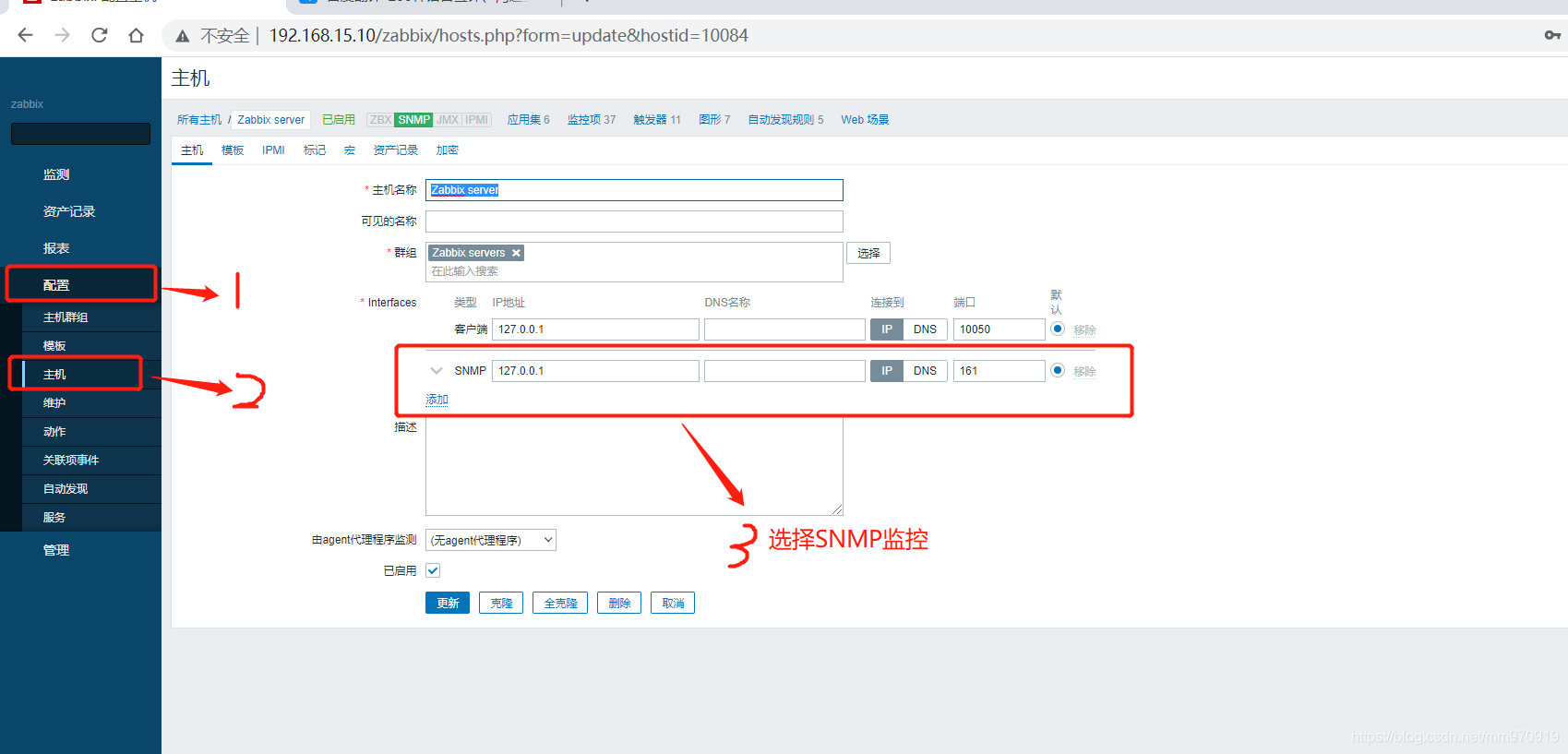Image resolution: width=1568 pixels, height=754 pixels.
Task: Click the group search input field
Action: point(634,271)
